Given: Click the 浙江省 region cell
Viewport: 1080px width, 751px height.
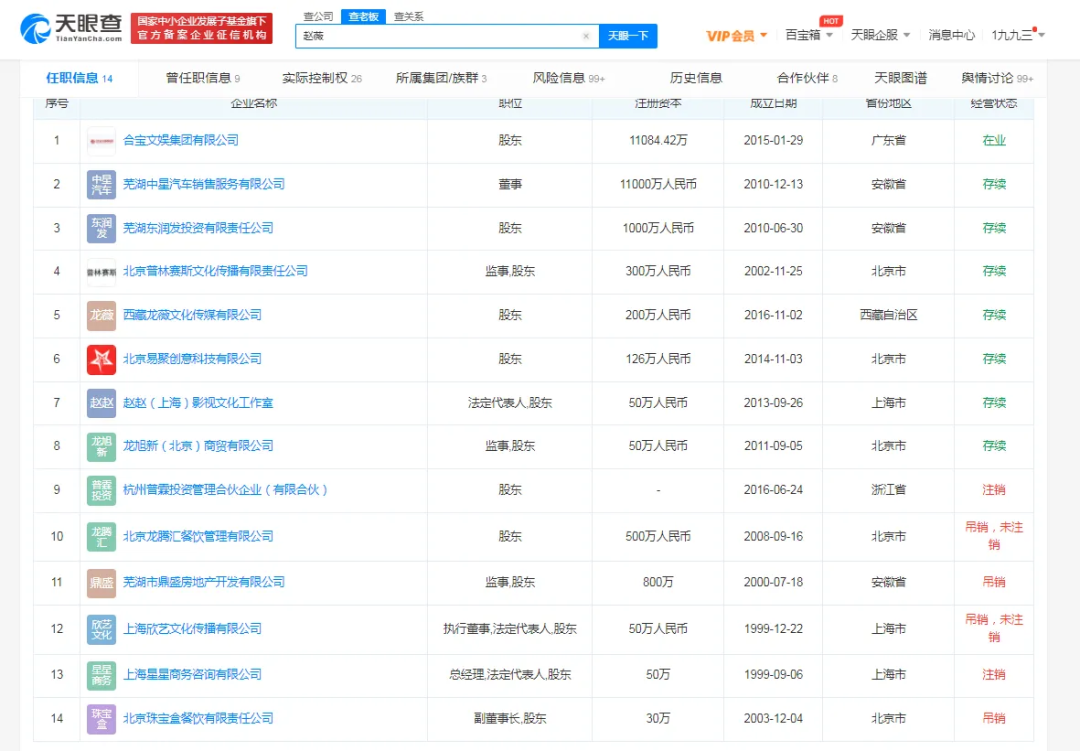Looking at the screenshot, I should pos(889,490).
